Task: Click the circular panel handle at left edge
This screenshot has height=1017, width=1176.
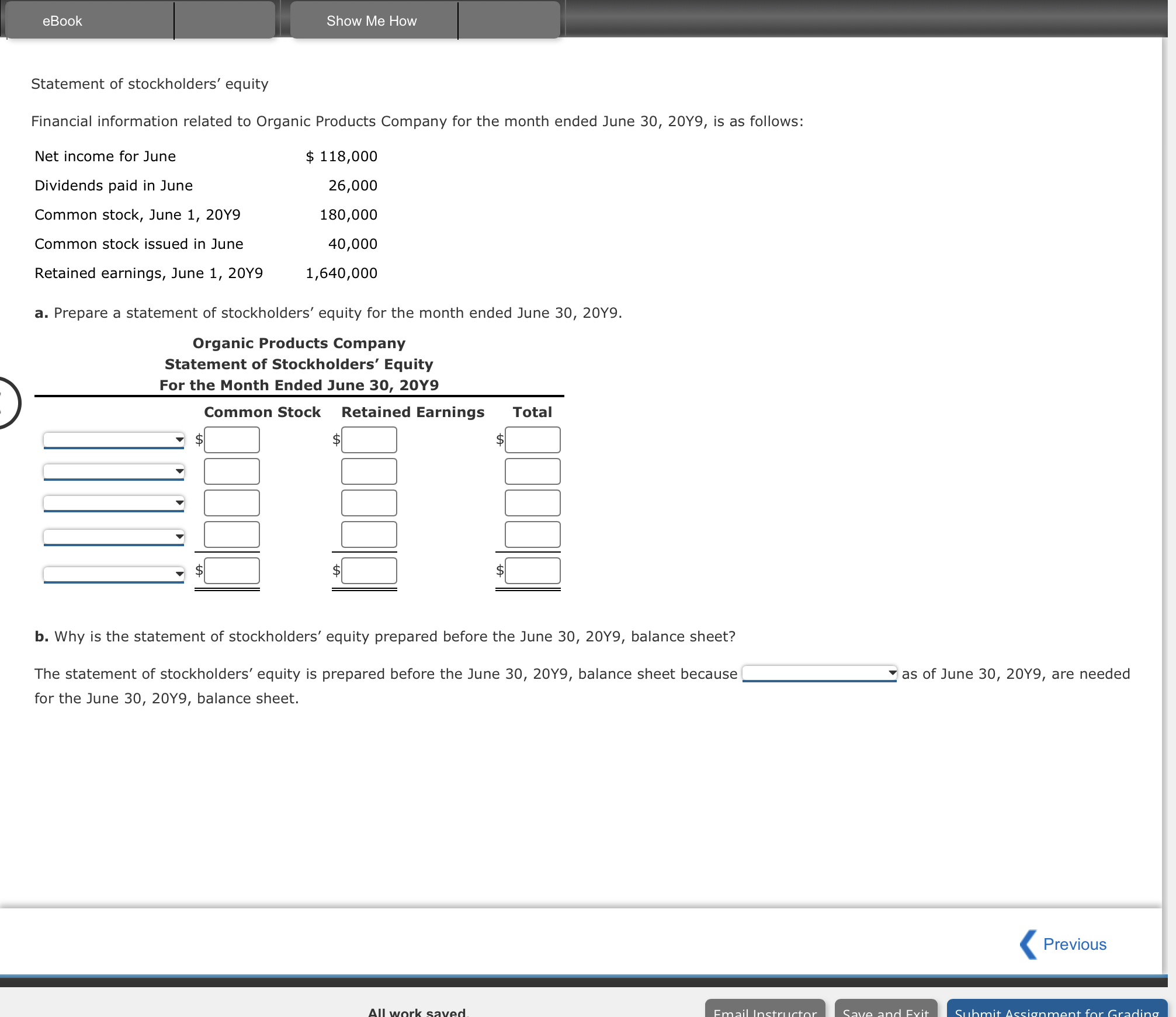Action: click(7, 403)
